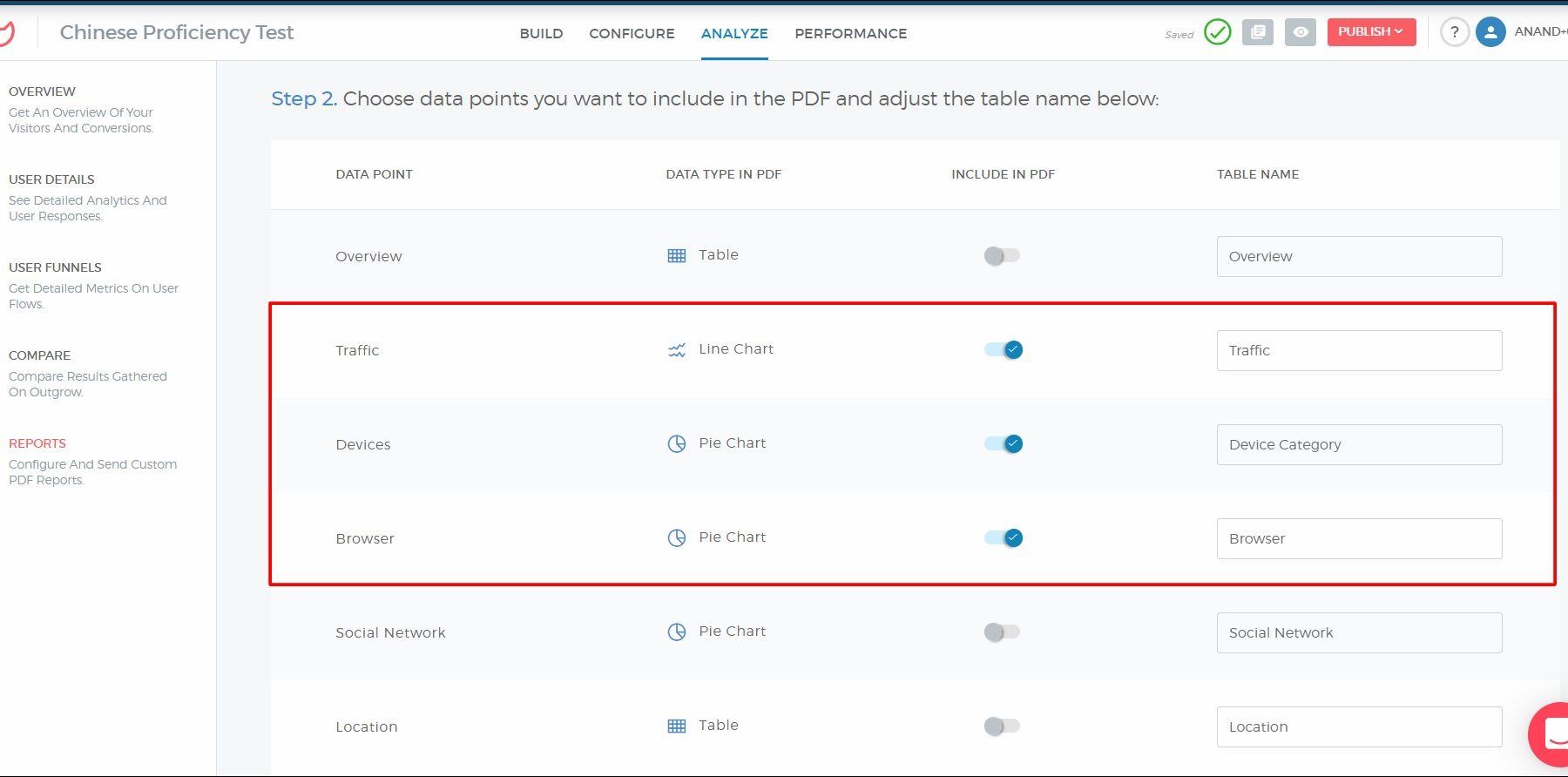Expand the Publish dropdown button
Image resolution: width=1568 pixels, height=777 pixels.
coord(1370,32)
